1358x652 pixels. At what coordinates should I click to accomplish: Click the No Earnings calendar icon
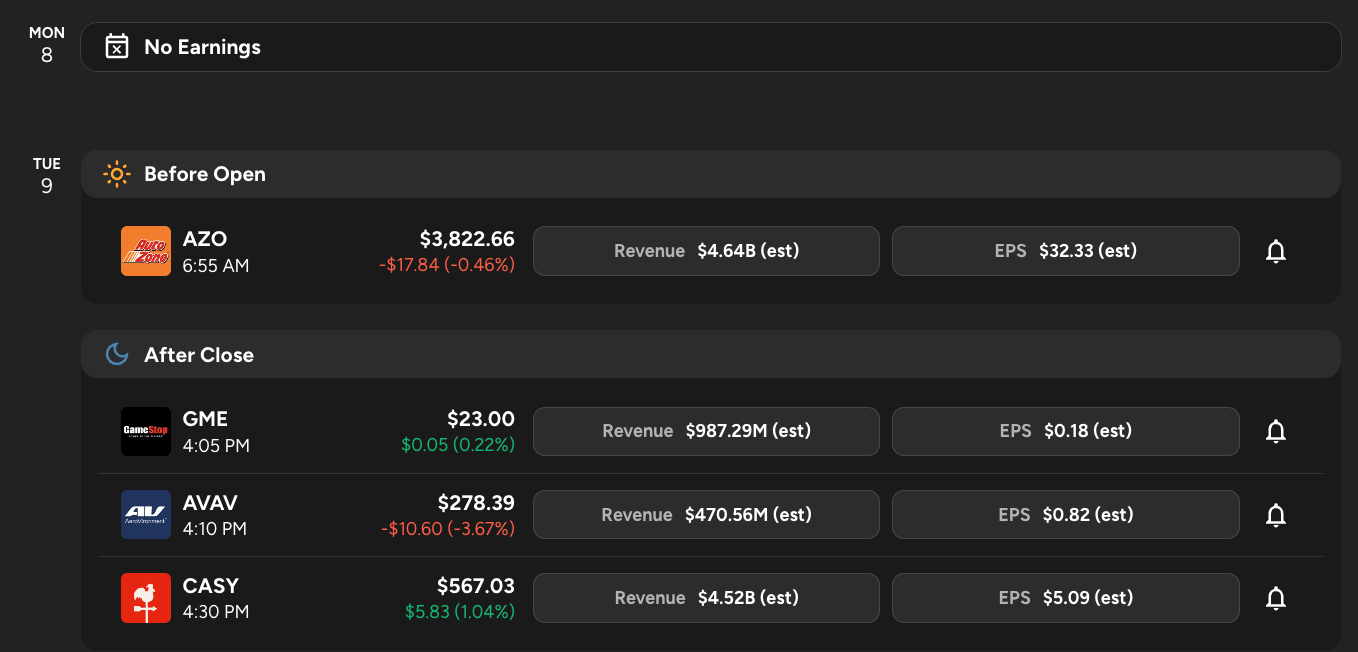pos(117,47)
